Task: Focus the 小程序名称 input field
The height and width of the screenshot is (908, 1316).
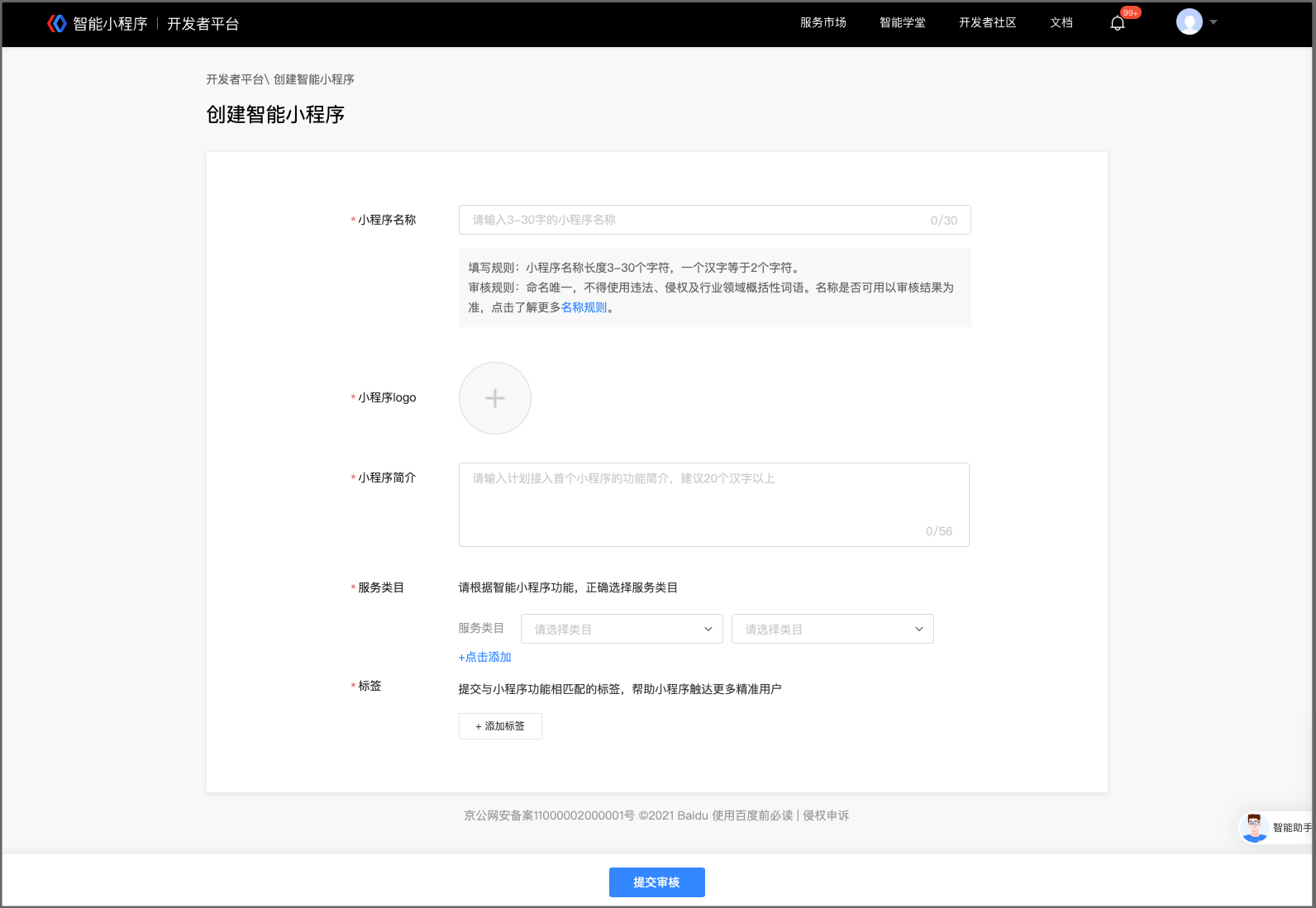Action: pyautogui.click(x=715, y=220)
